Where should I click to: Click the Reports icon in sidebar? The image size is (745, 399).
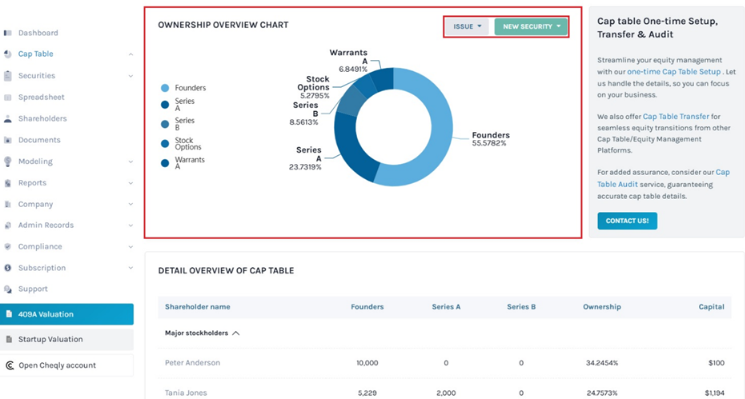tap(8, 183)
